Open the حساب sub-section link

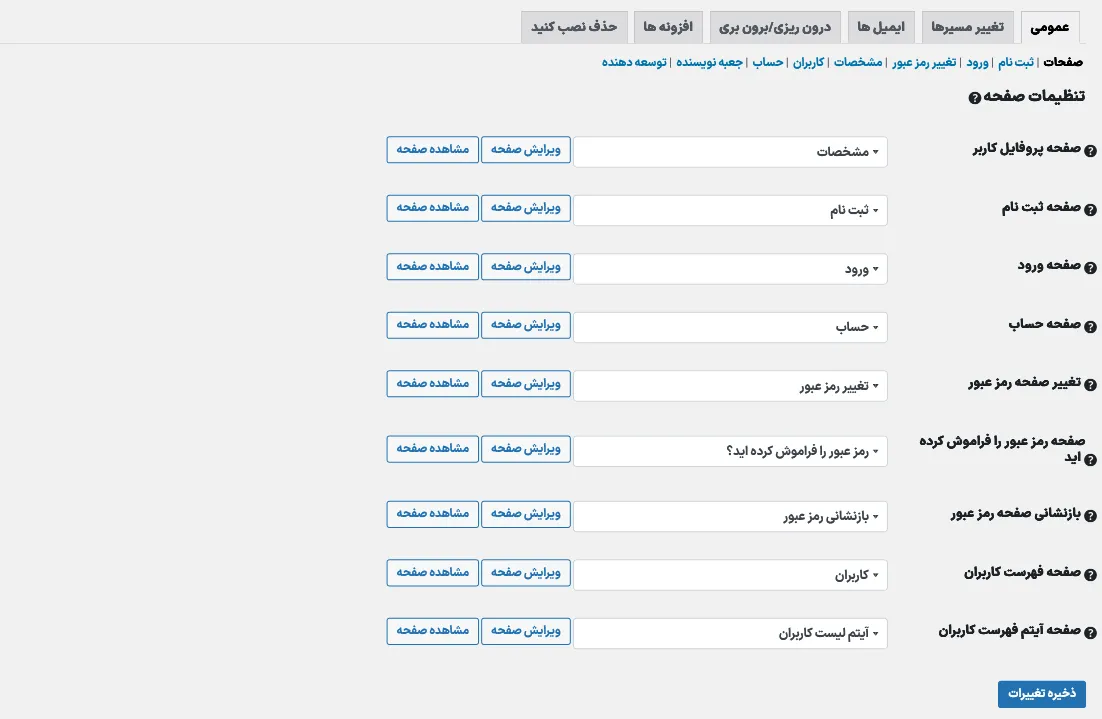click(x=767, y=63)
